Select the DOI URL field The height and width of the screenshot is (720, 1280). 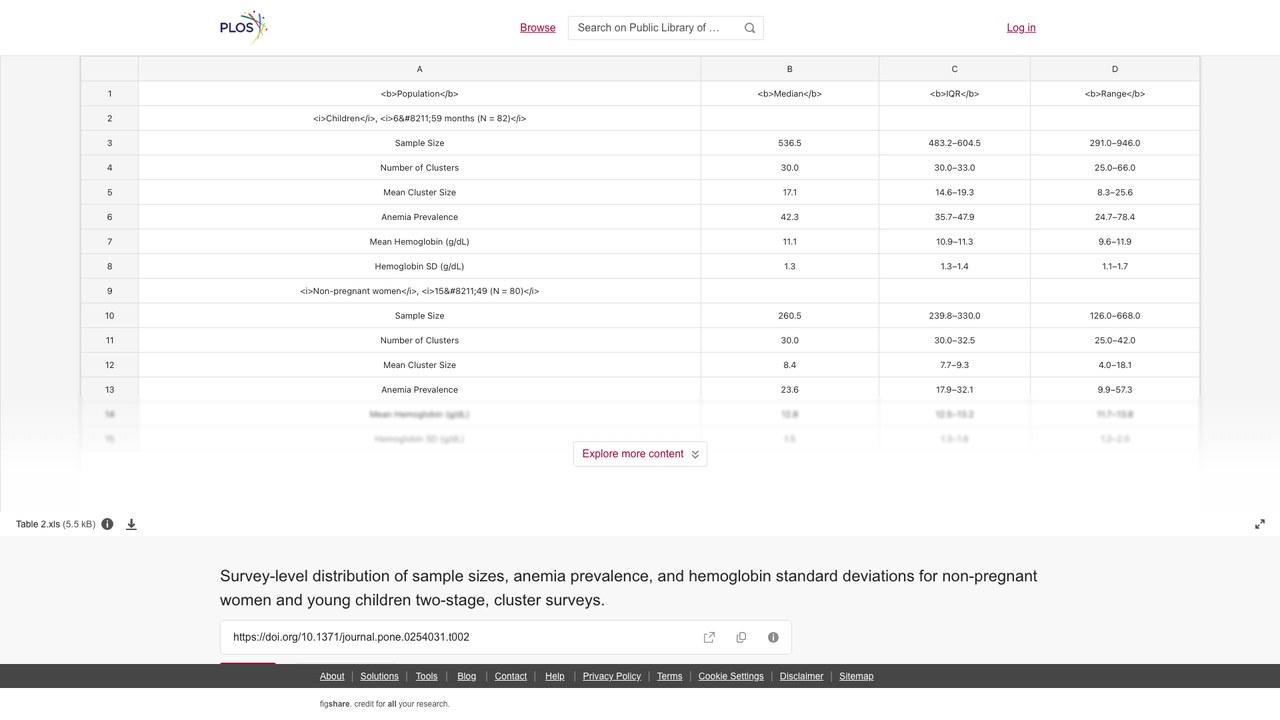[x=506, y=637]
